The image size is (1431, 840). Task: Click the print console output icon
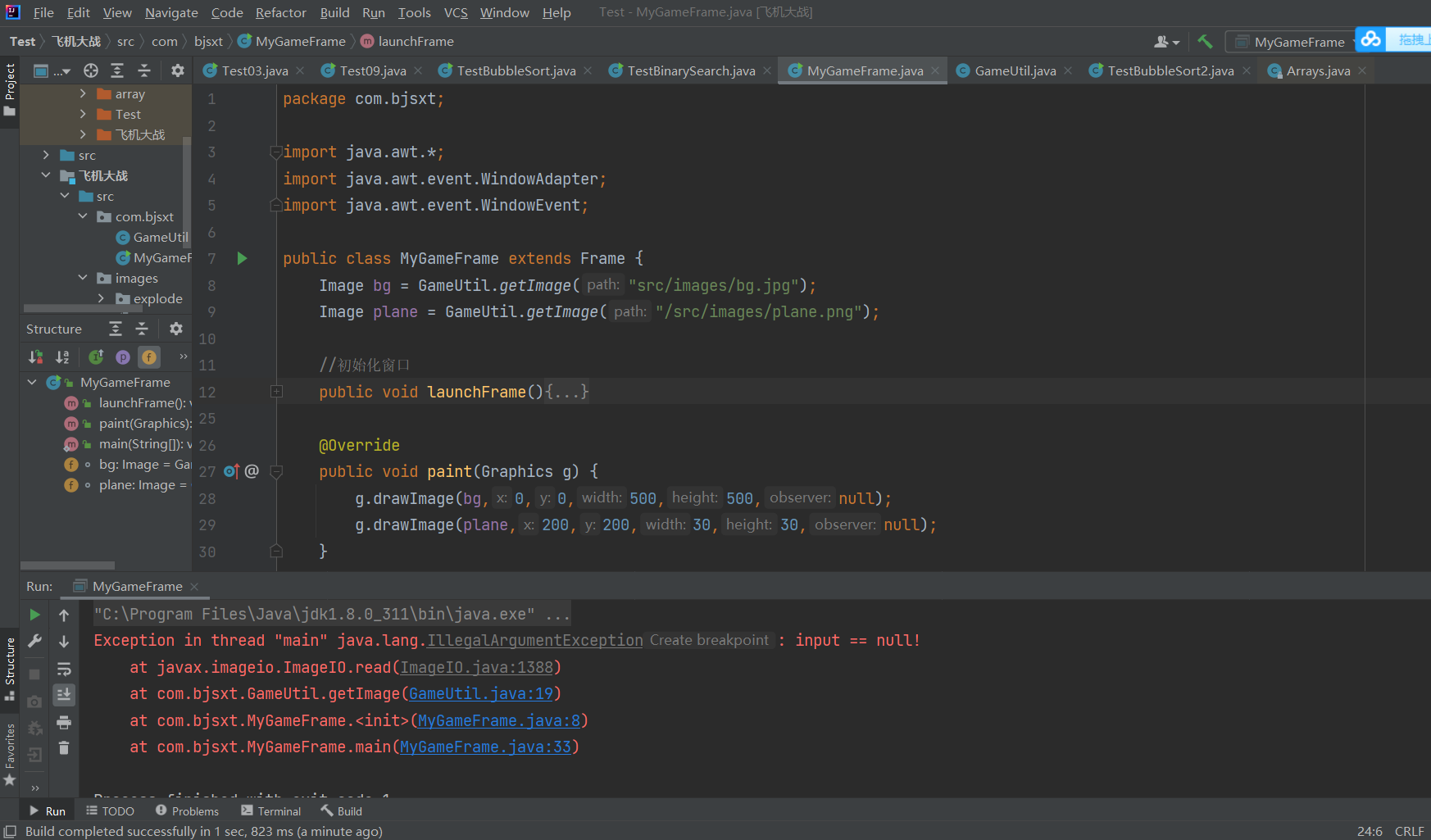tap(64, 722)
